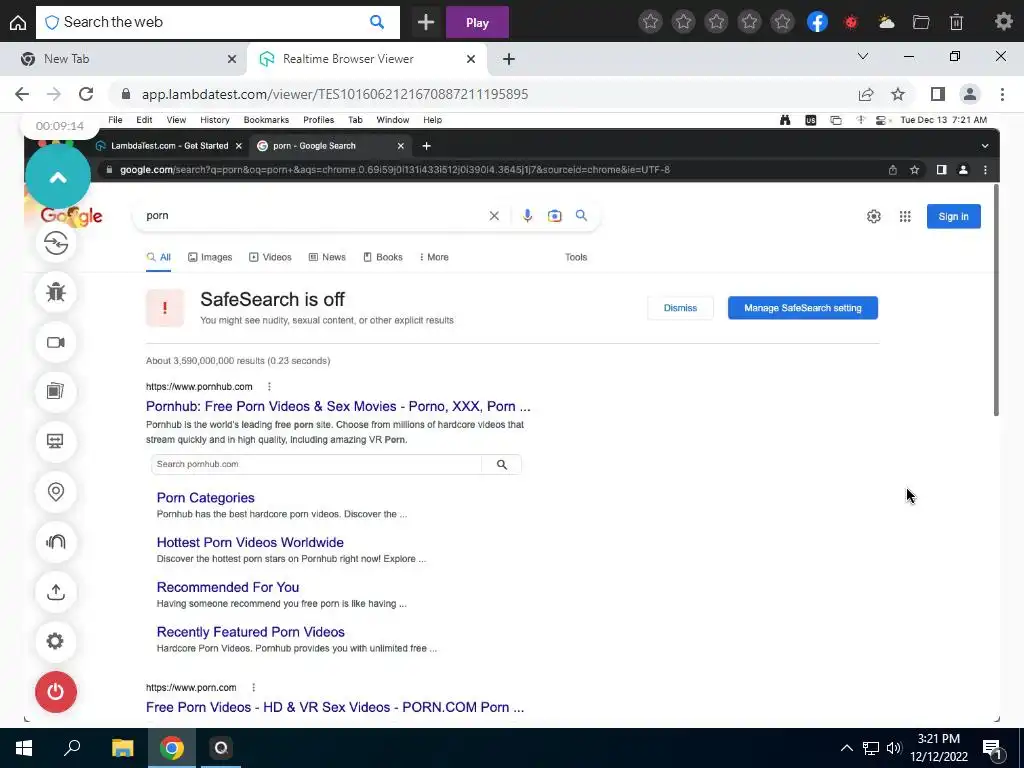Viewport: 1024px width, 768px height.
Task: Click the Google Sign in button
Action: point(953,216)
